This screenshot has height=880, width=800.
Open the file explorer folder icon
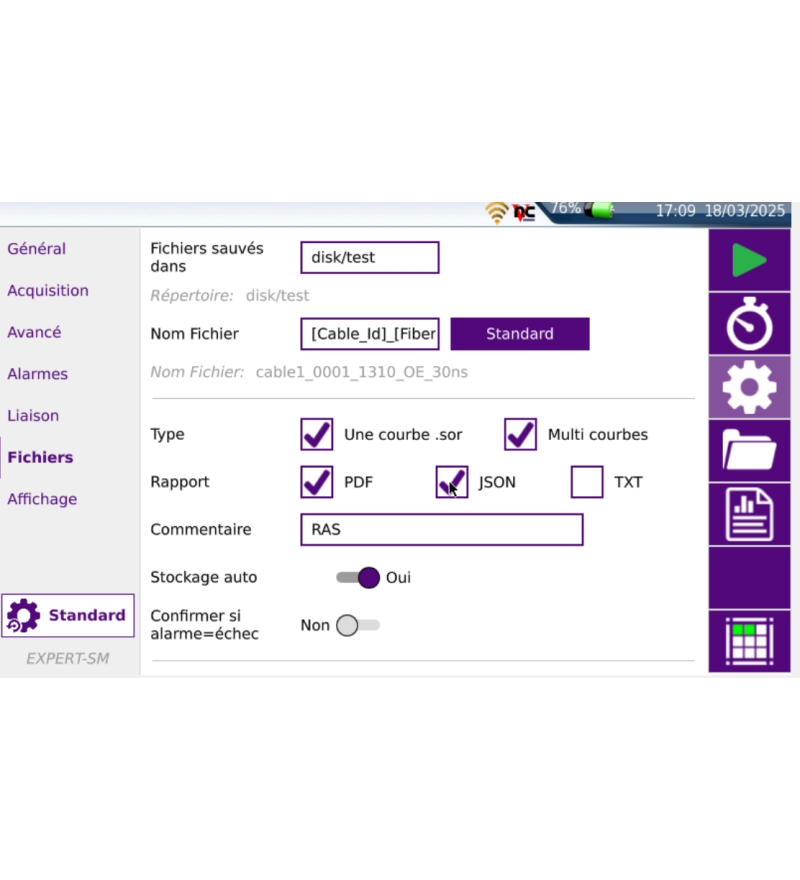point(748,451)
